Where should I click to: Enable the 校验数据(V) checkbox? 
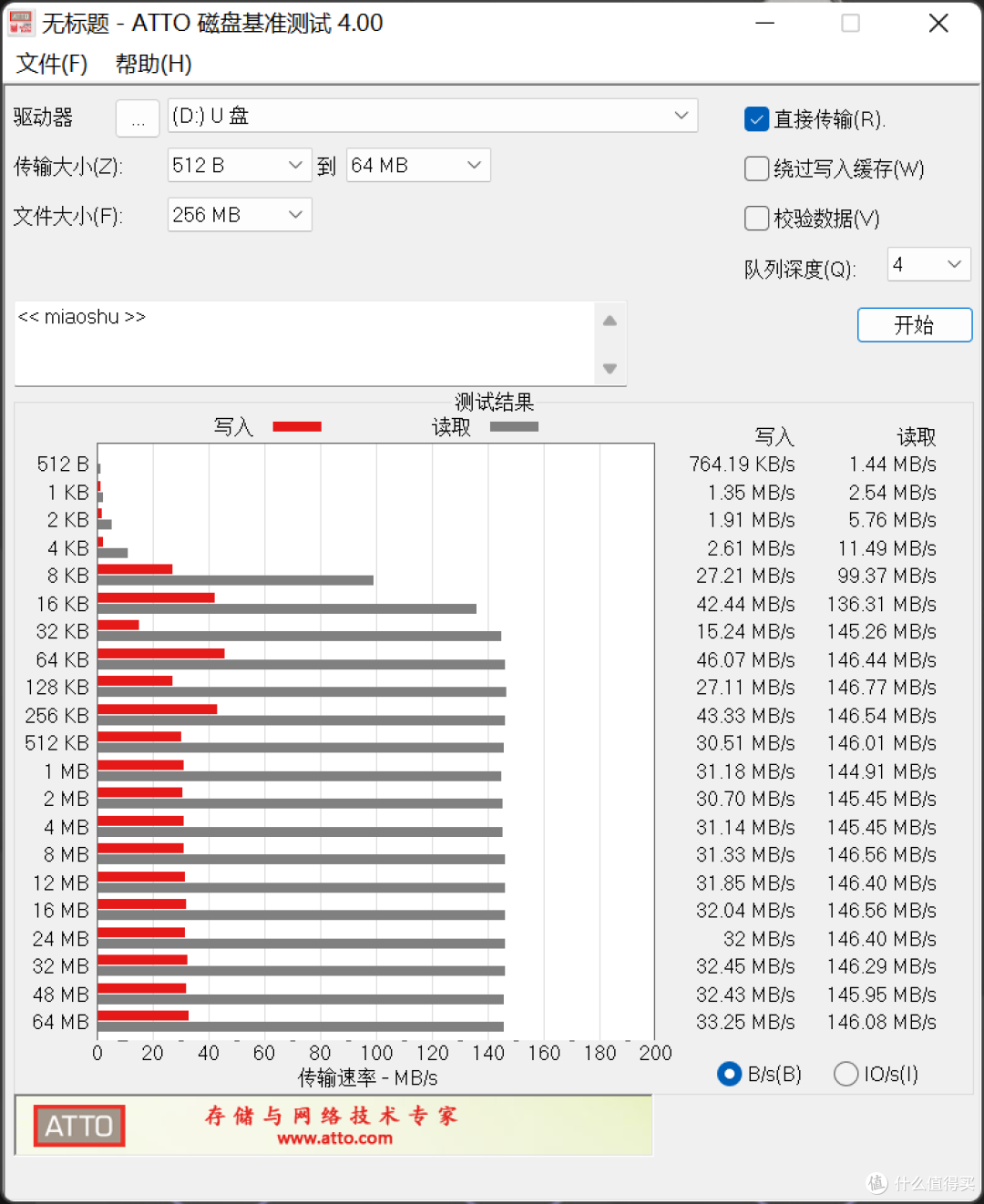pos(756,219)
